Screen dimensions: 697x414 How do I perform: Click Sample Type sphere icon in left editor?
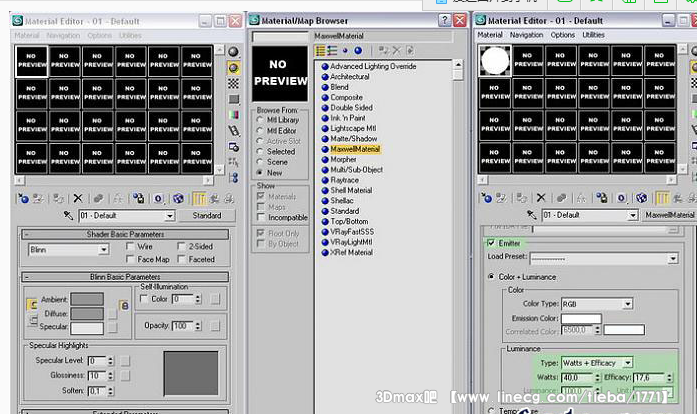click(233, 52)
